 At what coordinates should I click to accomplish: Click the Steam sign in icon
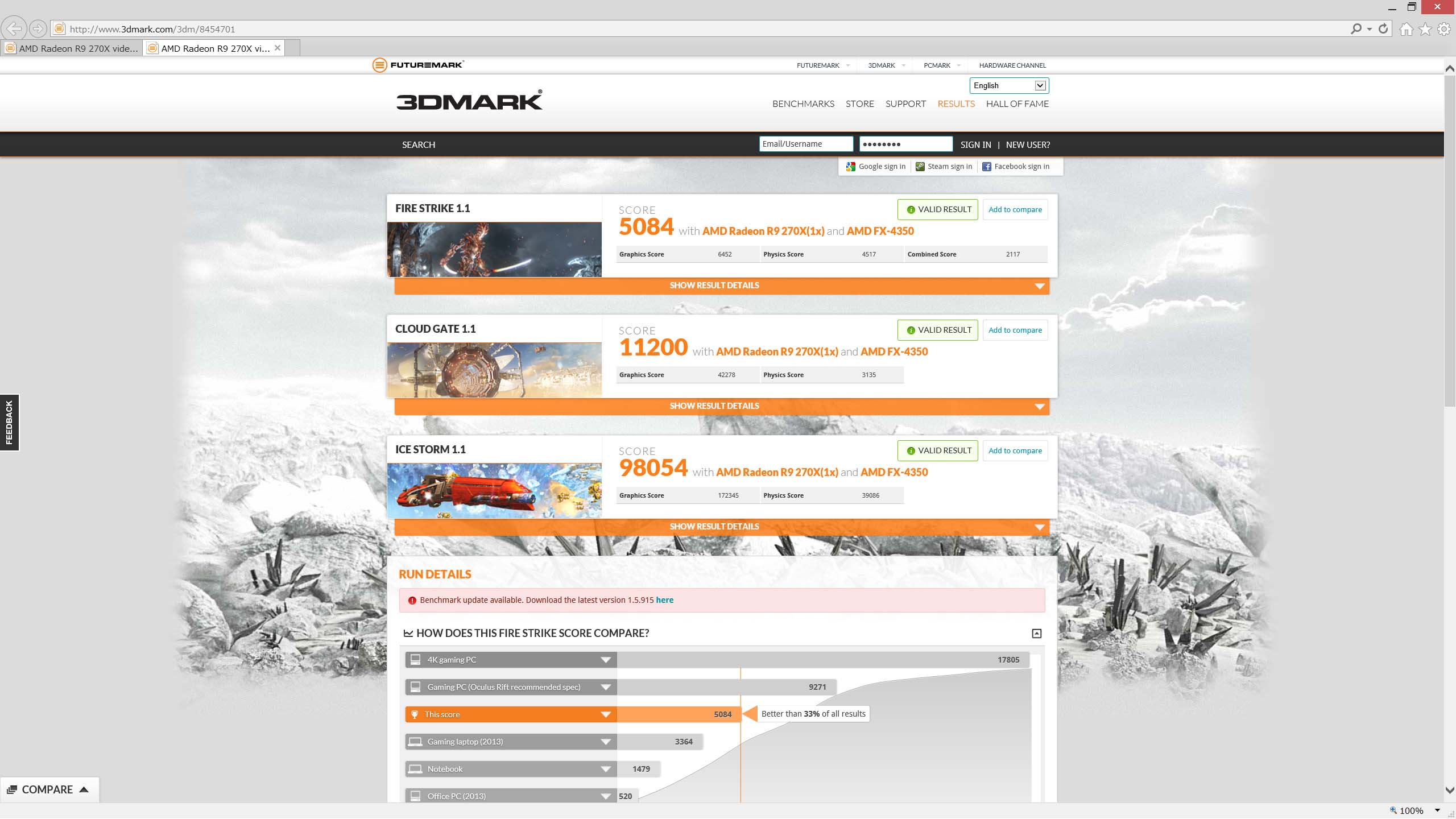pyautogui.click(x=920, y=167)
